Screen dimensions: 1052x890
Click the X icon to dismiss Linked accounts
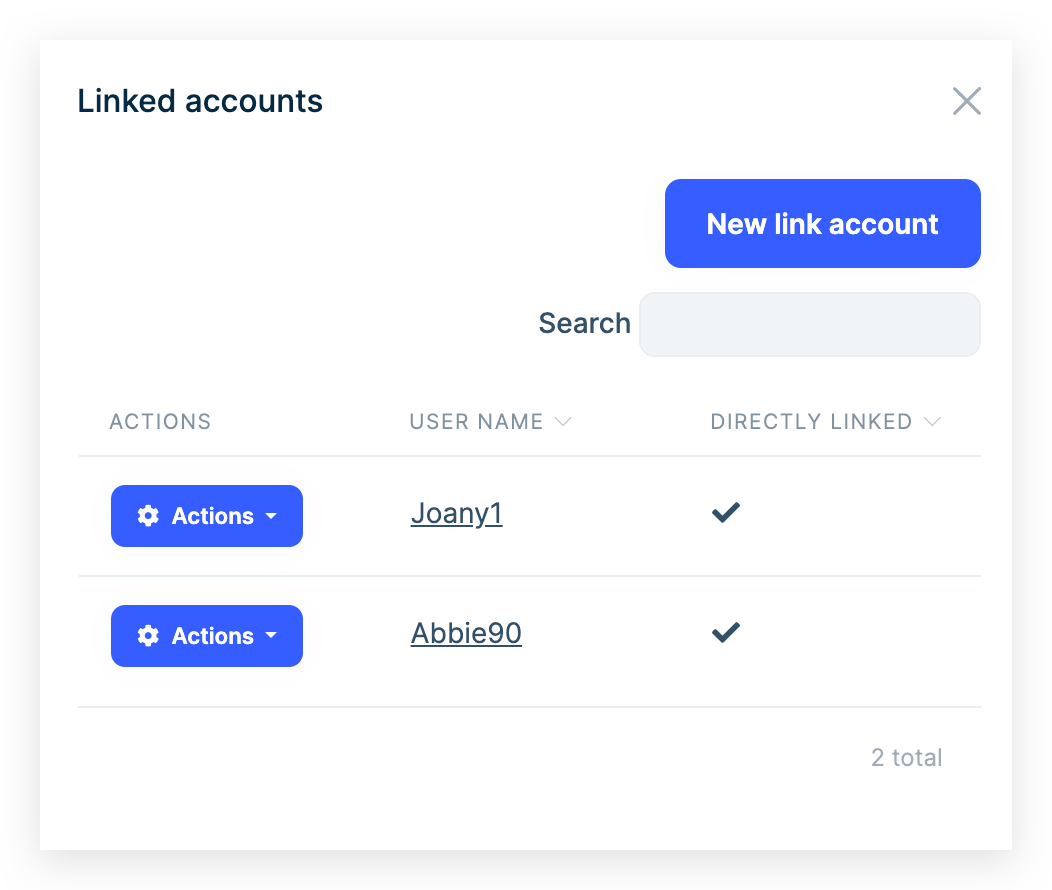[x=967, y=101]
